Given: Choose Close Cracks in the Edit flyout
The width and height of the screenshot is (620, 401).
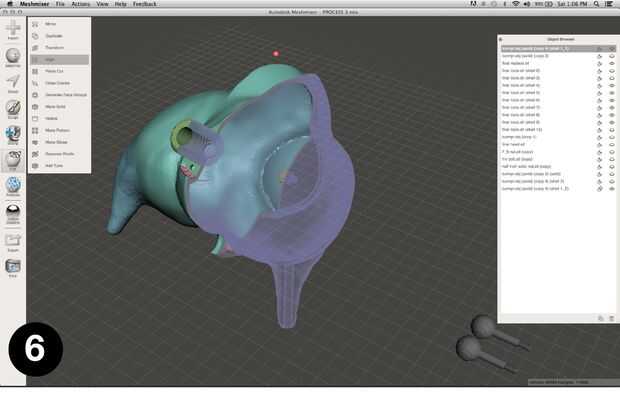Looking at the screenshot, I should coord(59,83).
